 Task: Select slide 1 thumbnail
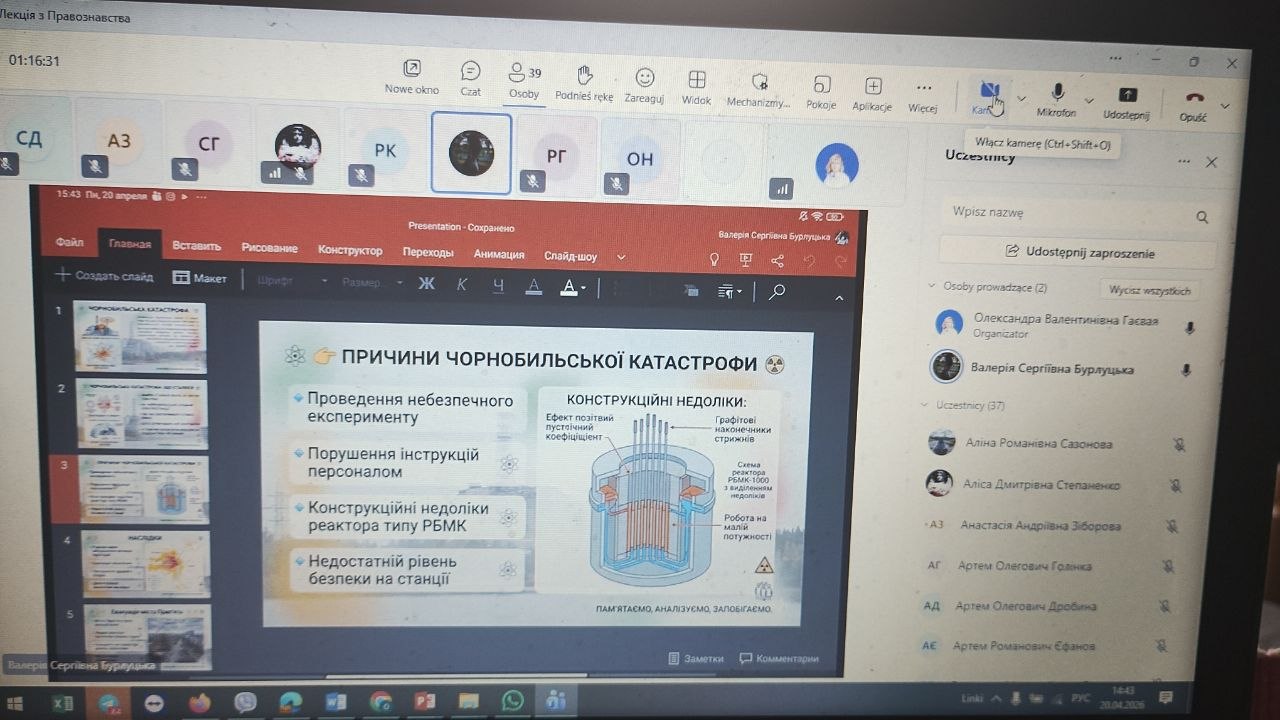140,336
